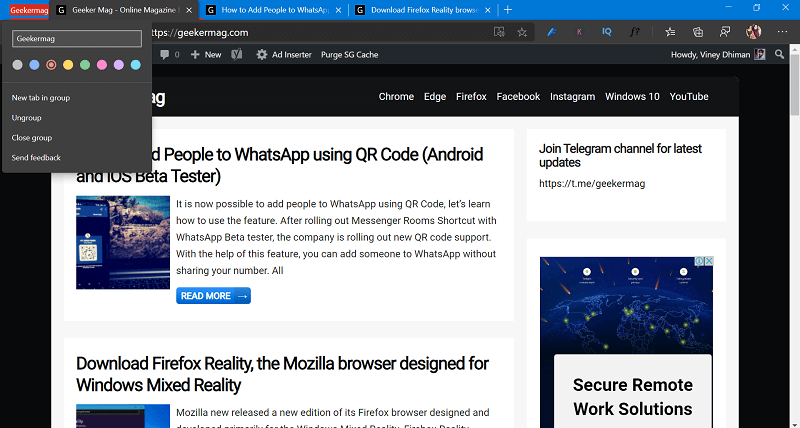This screenshot has width=800, height=428.
Task: Open the YouTube category in site menu
Action: (689, 96)
